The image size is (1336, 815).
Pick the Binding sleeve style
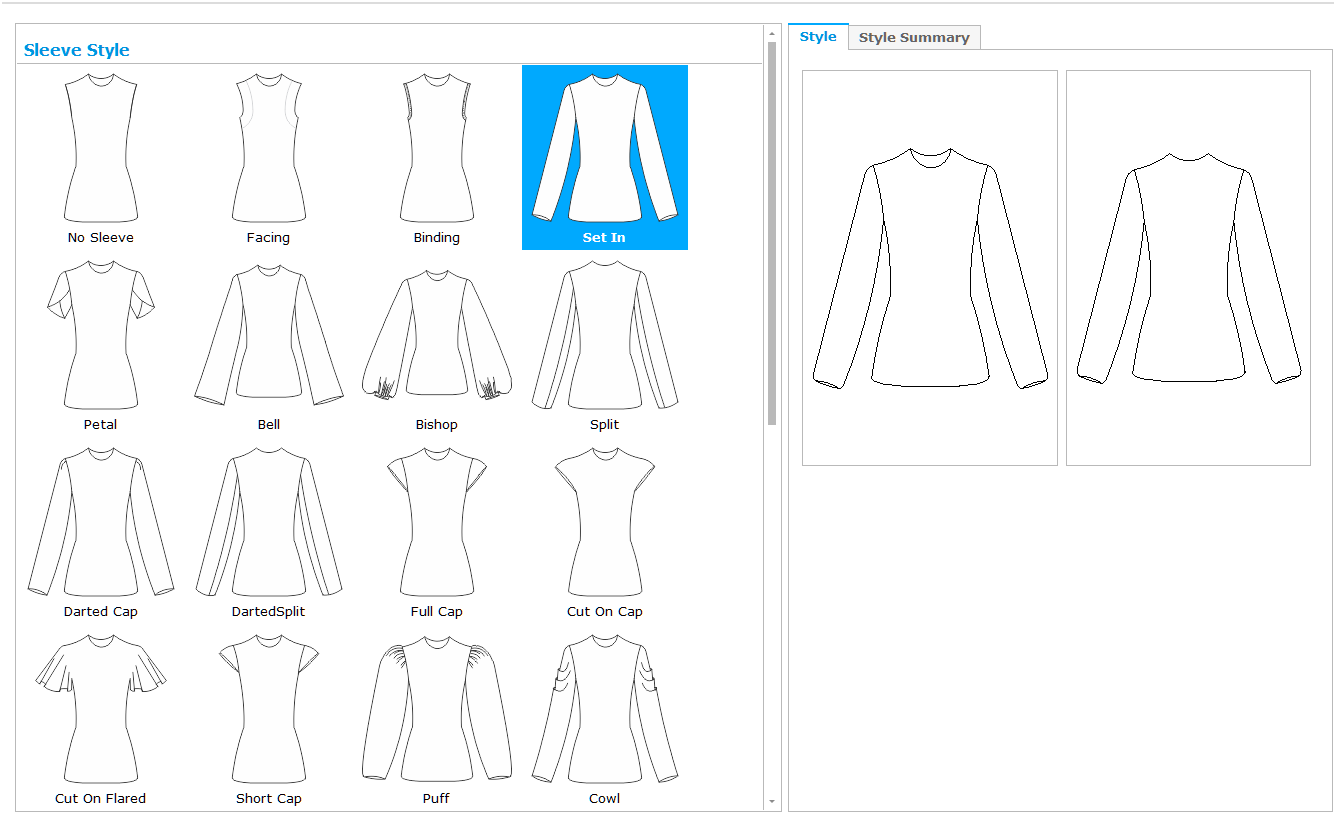click(437, 157)
